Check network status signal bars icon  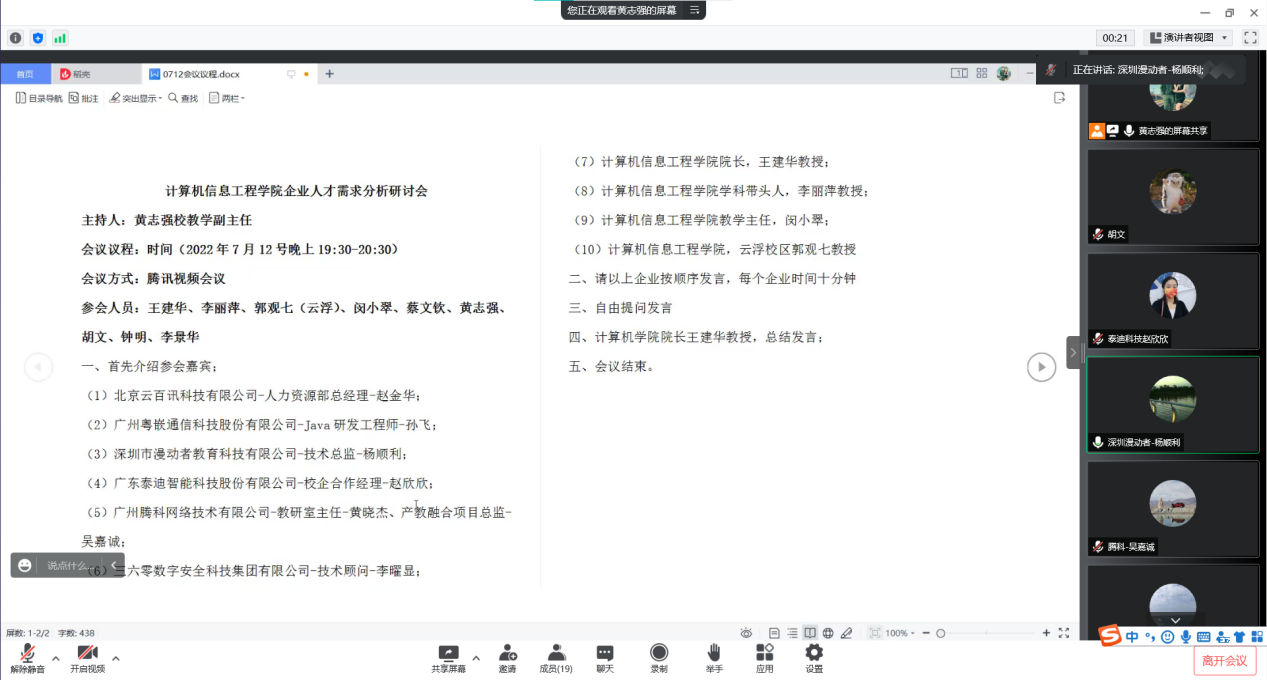tap(60, 38)
